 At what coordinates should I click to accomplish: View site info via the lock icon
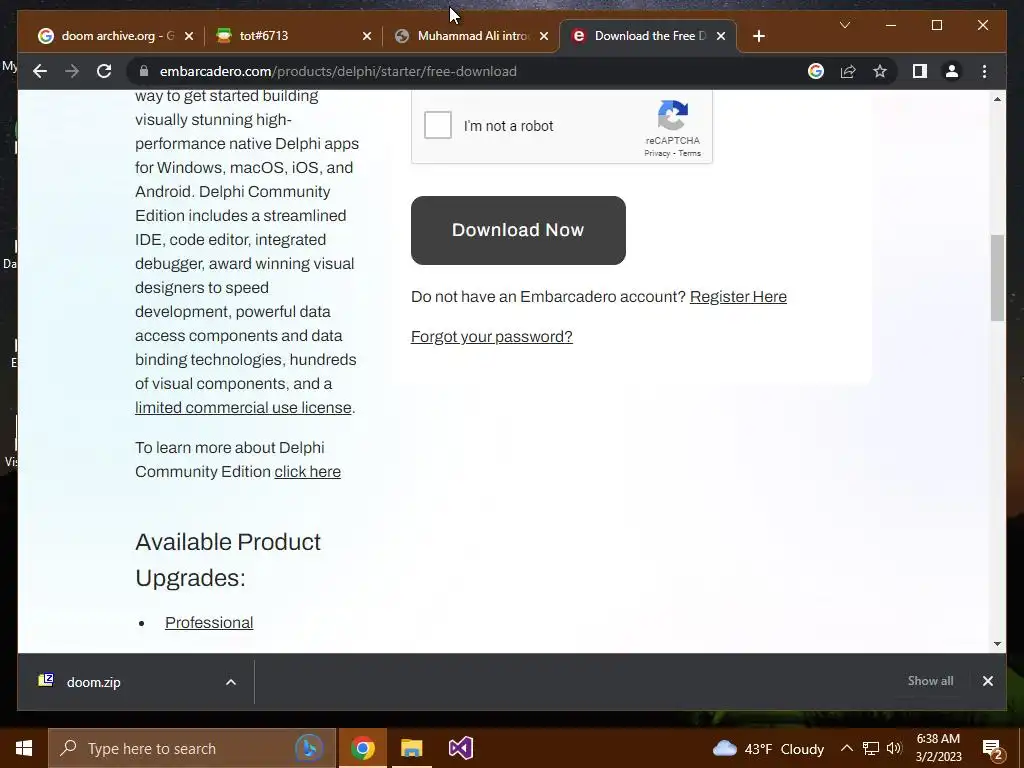coord(144,71)
